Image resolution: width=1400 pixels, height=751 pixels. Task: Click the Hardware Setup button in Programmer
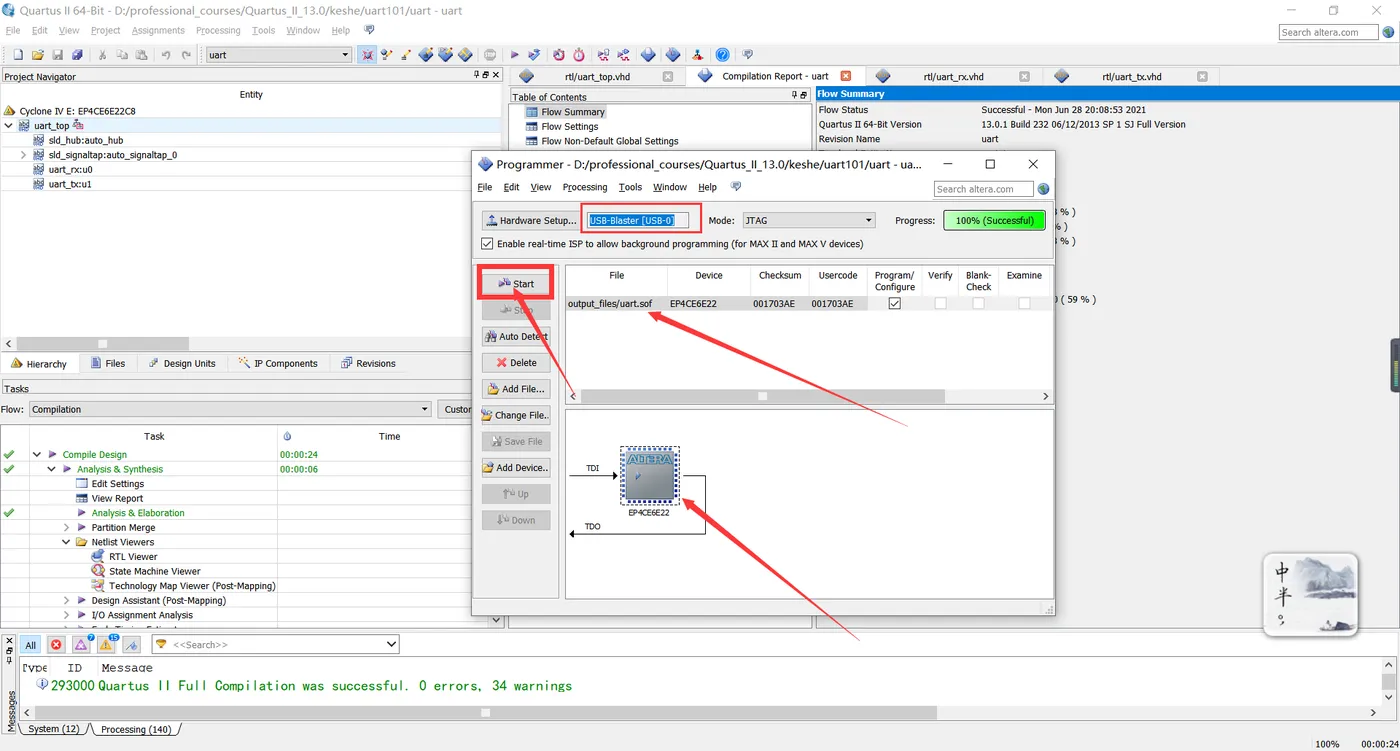pyautogui.click(x=530, y=220)
